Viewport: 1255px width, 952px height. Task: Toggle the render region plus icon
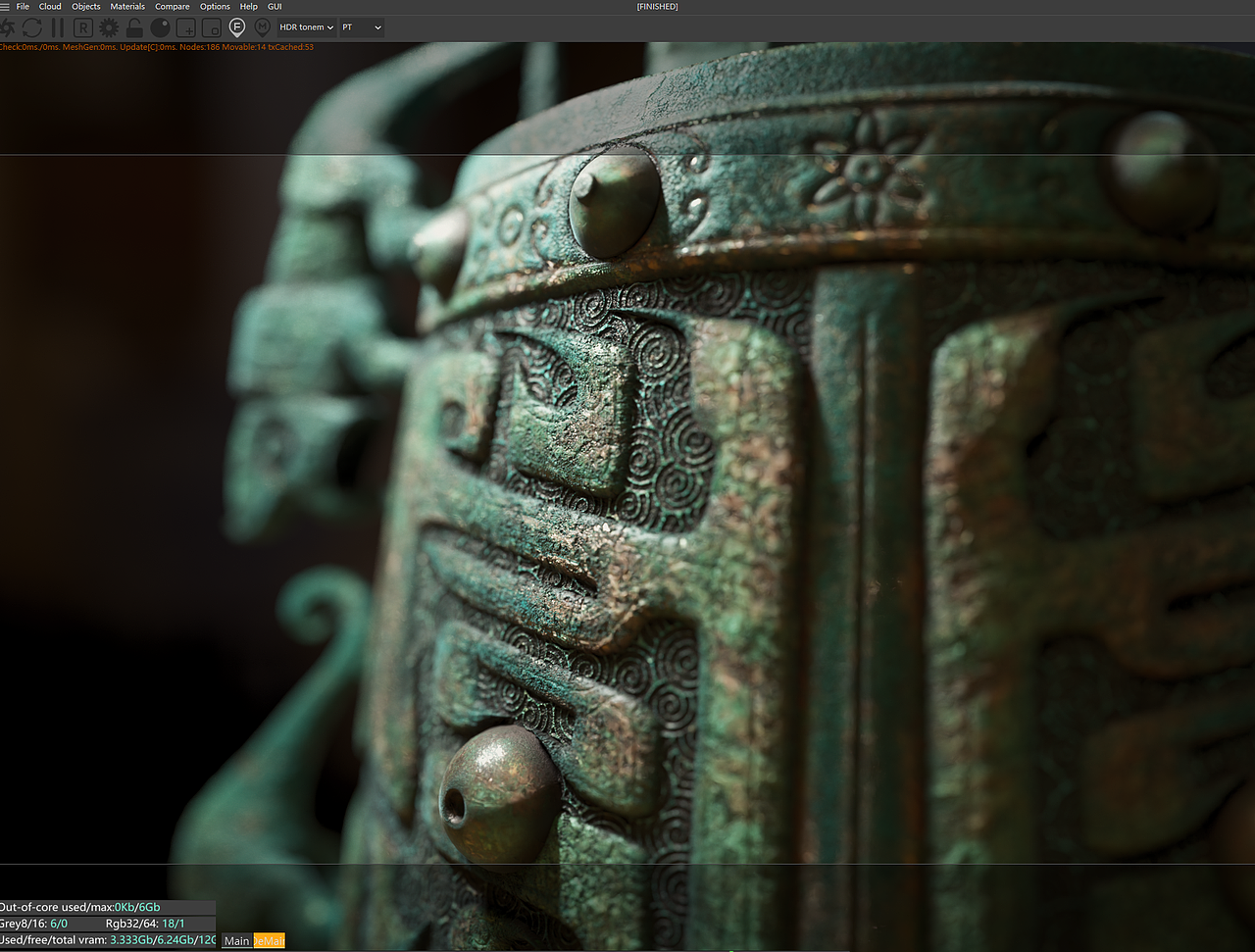185,27
